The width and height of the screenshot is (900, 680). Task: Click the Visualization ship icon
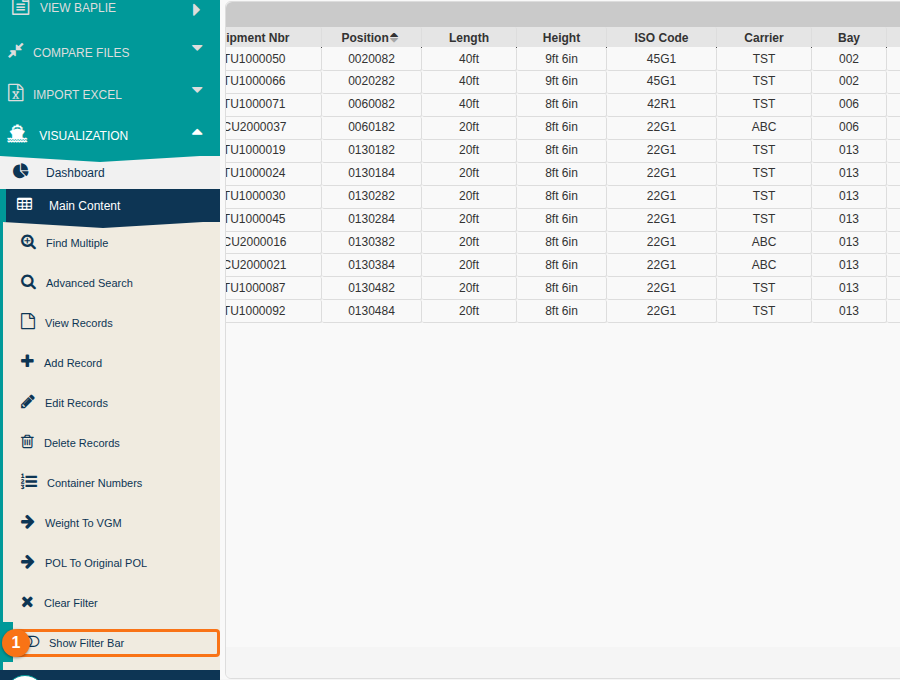click(x=17, y=134)
